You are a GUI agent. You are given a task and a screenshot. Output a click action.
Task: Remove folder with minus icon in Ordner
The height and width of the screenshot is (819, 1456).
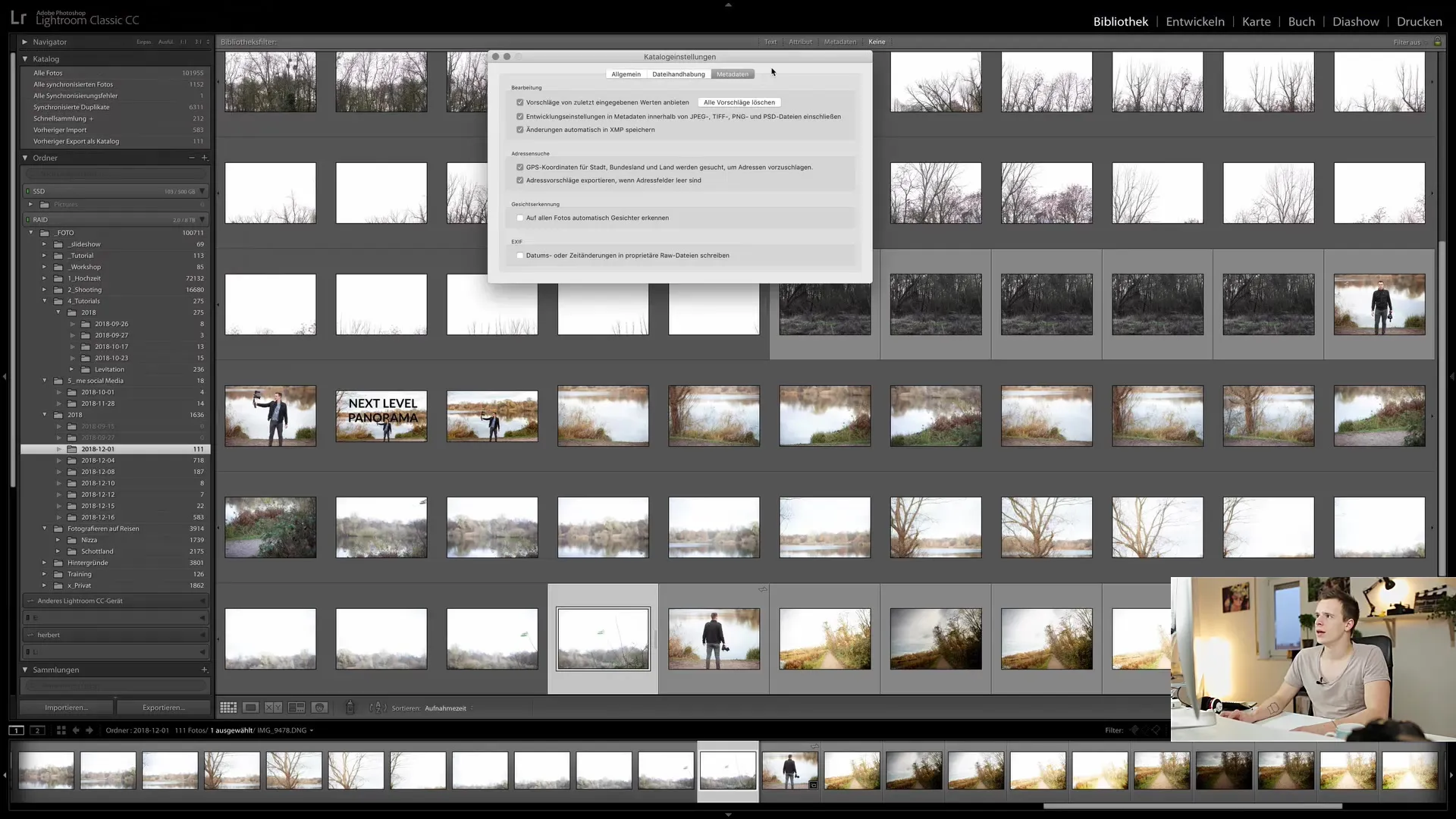pyautogui.click(x=192, y=158)
